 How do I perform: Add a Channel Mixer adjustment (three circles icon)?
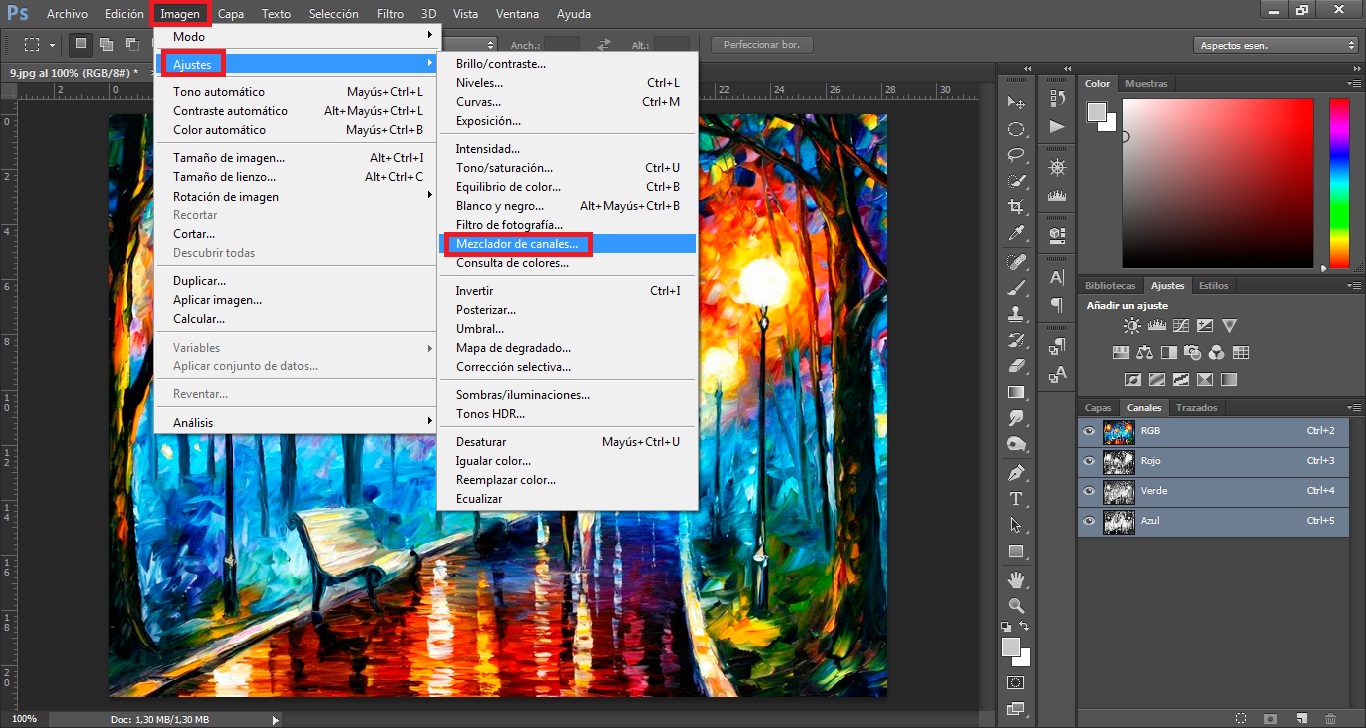[1217, 353]
